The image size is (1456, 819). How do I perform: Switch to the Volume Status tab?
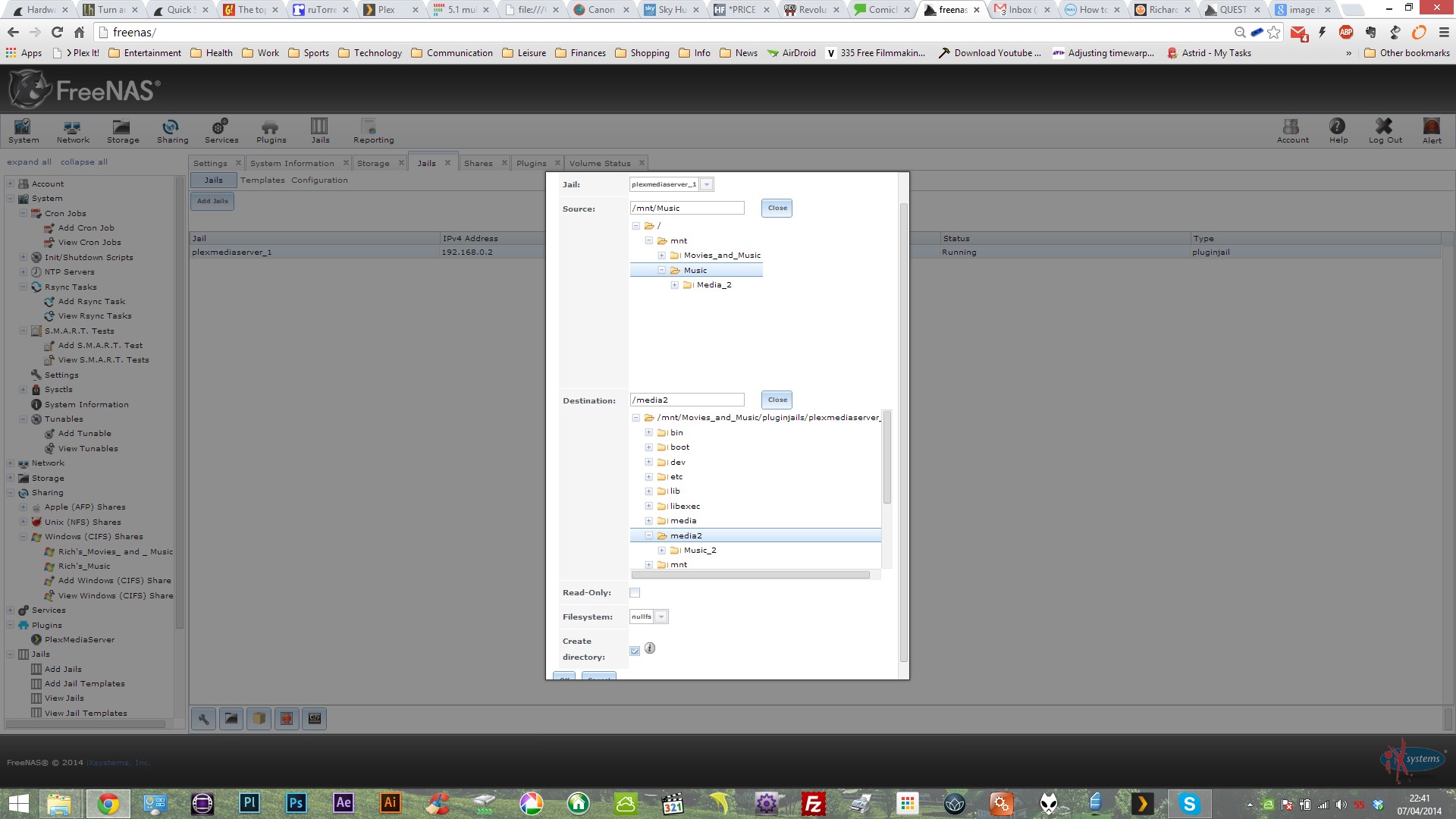pyautogui.click(x=600, y=163)
